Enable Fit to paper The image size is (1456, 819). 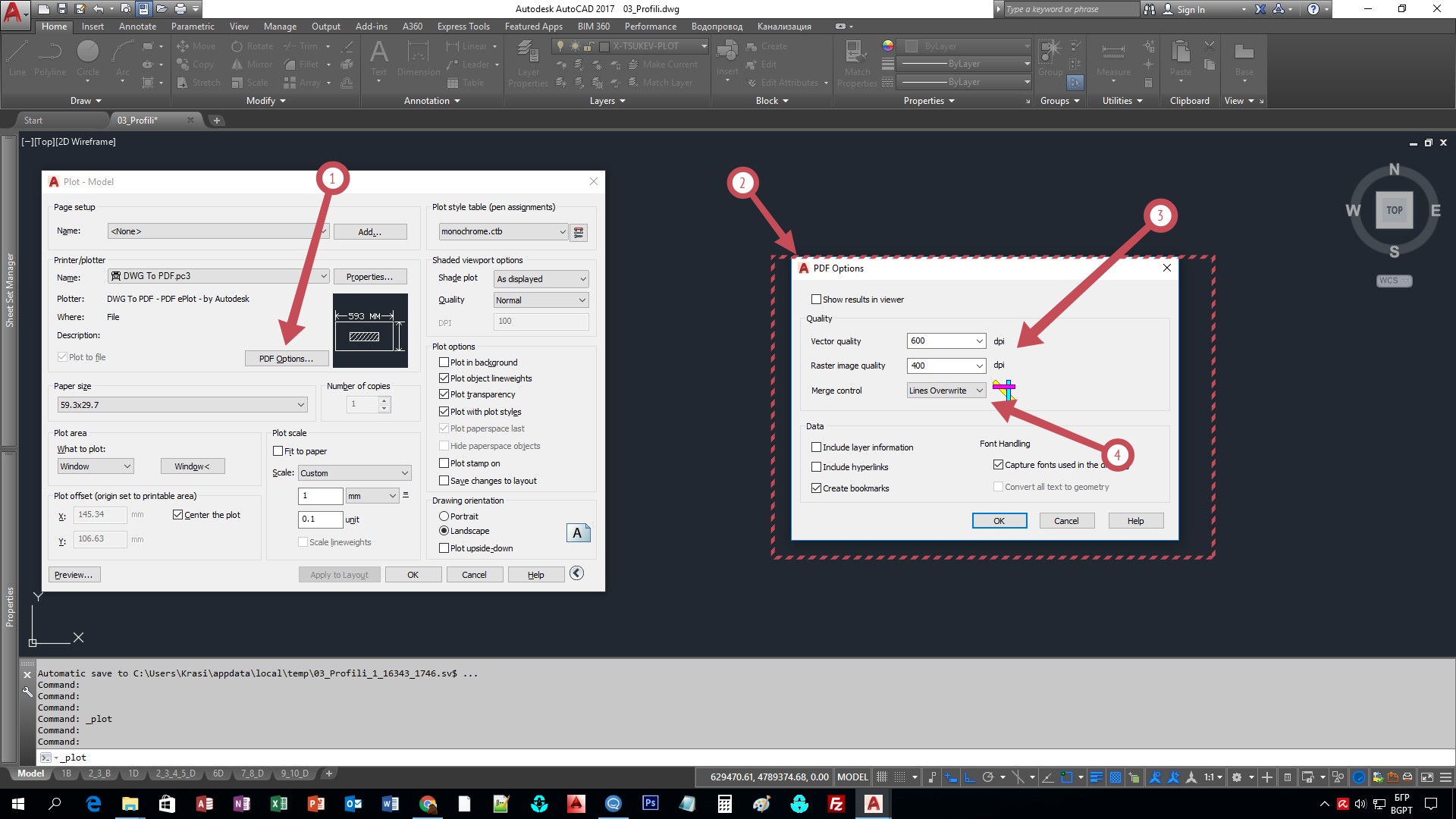[278, 451]
